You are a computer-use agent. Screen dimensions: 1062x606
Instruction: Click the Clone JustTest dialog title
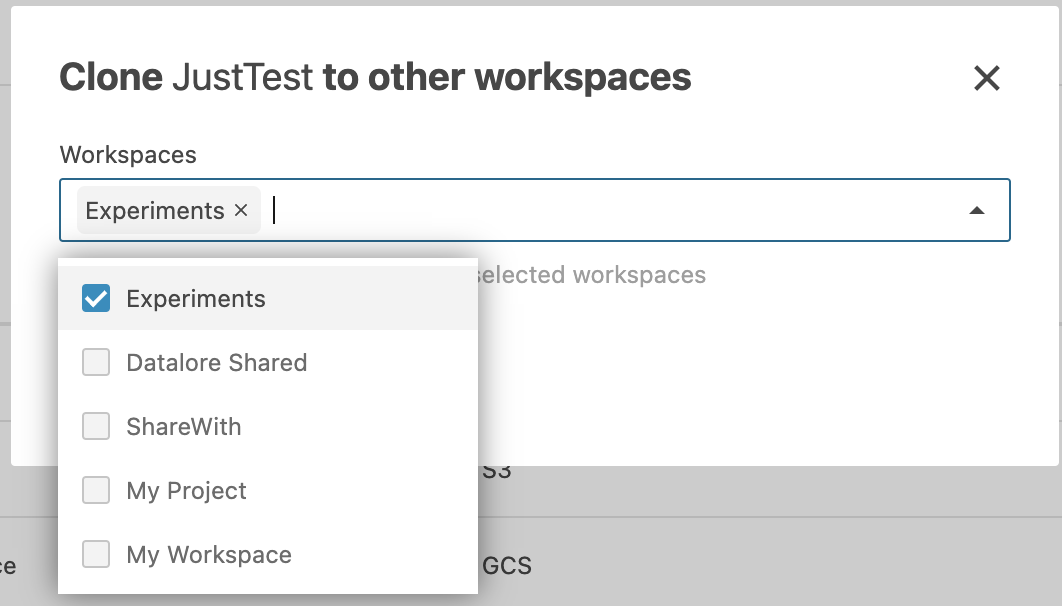point(375,77)
